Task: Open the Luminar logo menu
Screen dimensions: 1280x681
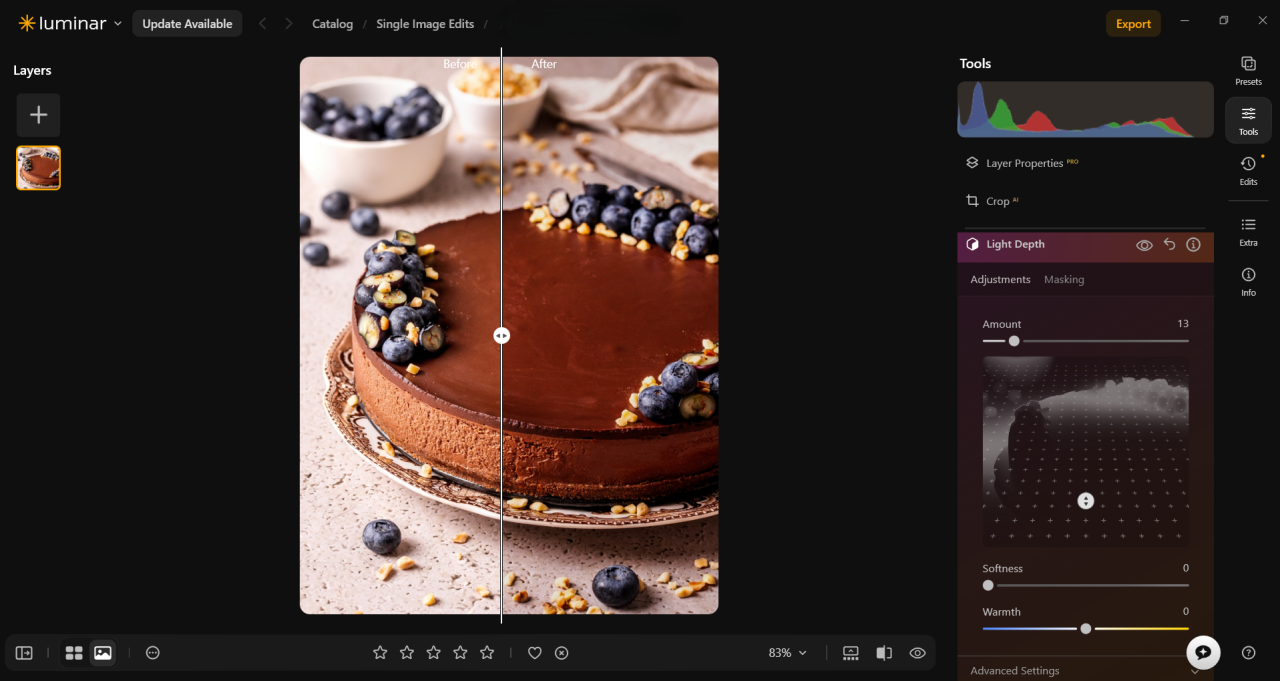Action: point(70,23)
